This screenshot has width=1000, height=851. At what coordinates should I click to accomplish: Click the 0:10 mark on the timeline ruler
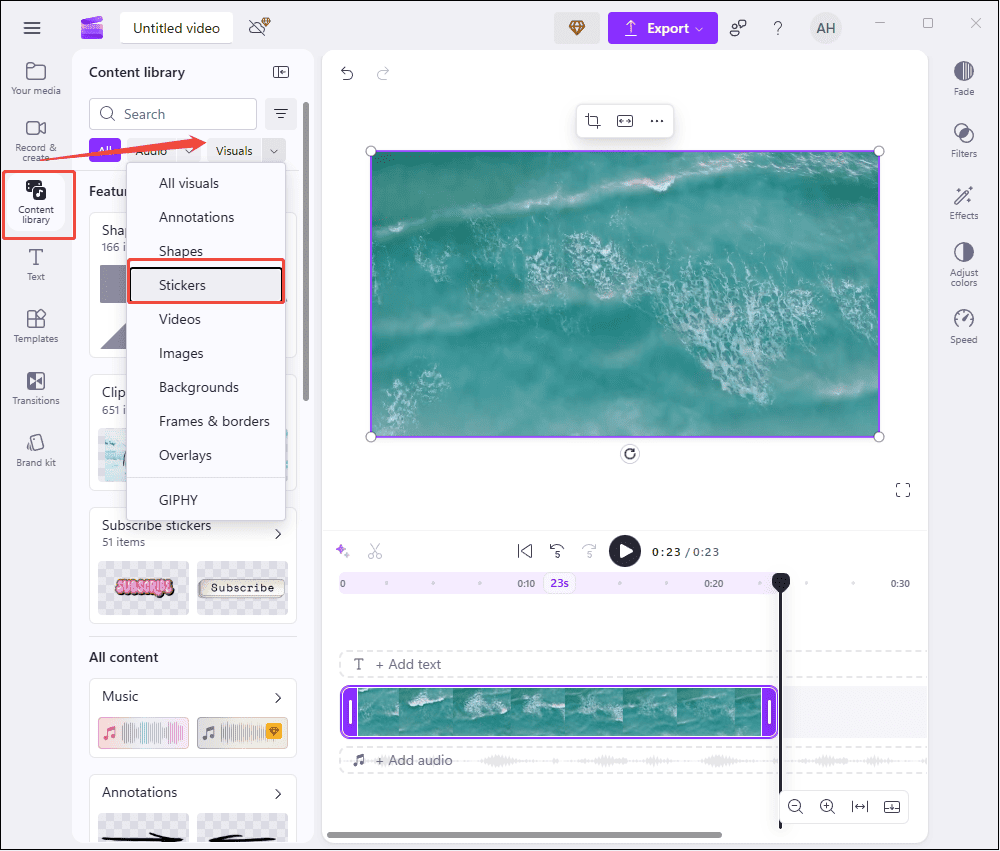(x=526, y=582)
